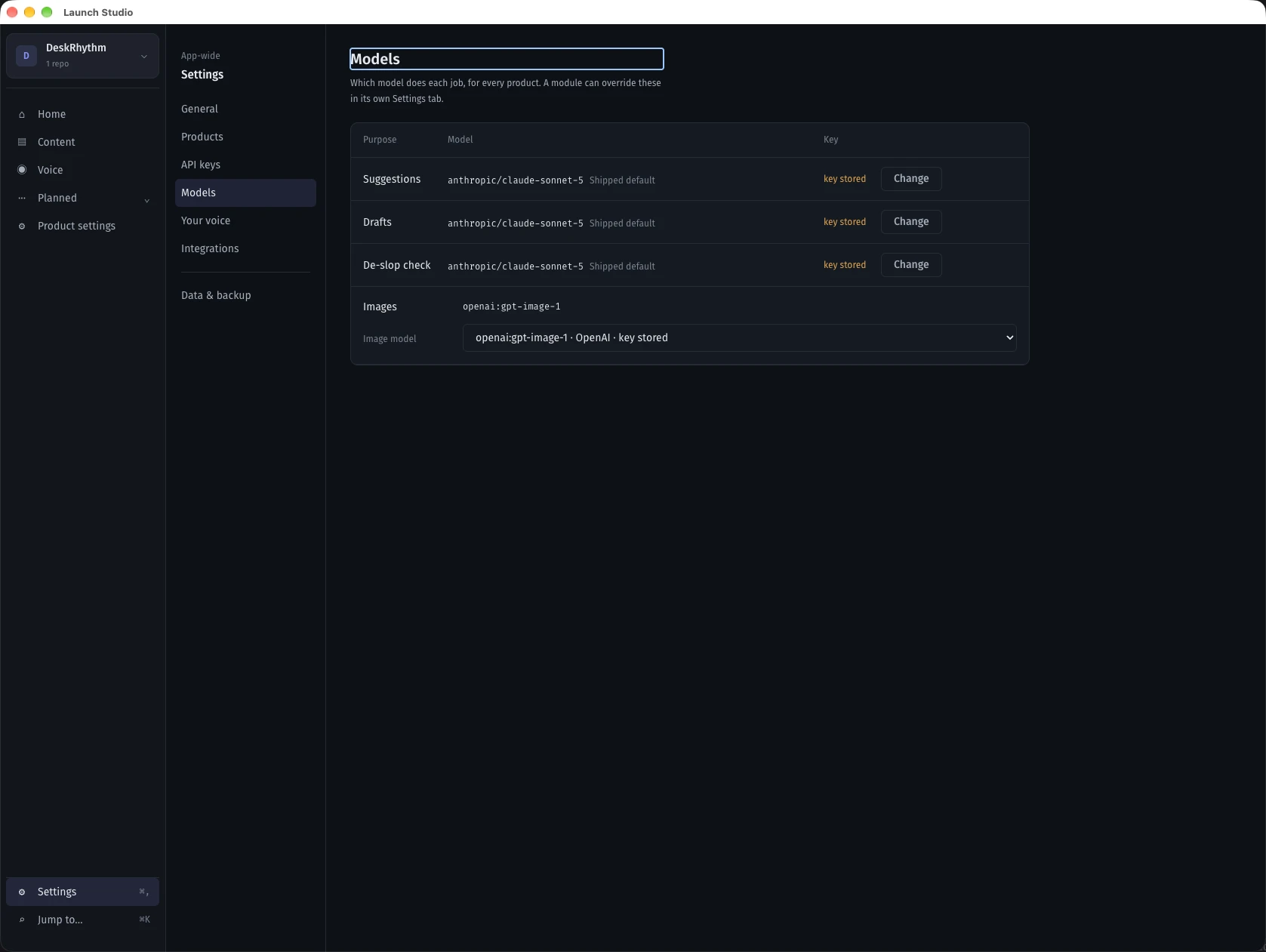This screenshot has height=952, width=1266.
Task: Click the Drafts model name text
Action: pyautogui.click(x=516, y=223)
